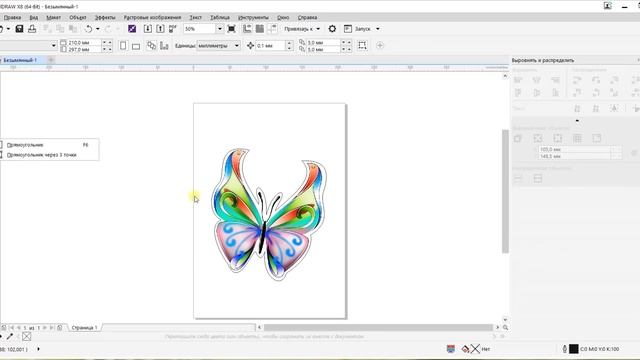Click the align to grid icon
Viewport: 640px width, 360px height.
pyautogui.click(x=577, y=138)
